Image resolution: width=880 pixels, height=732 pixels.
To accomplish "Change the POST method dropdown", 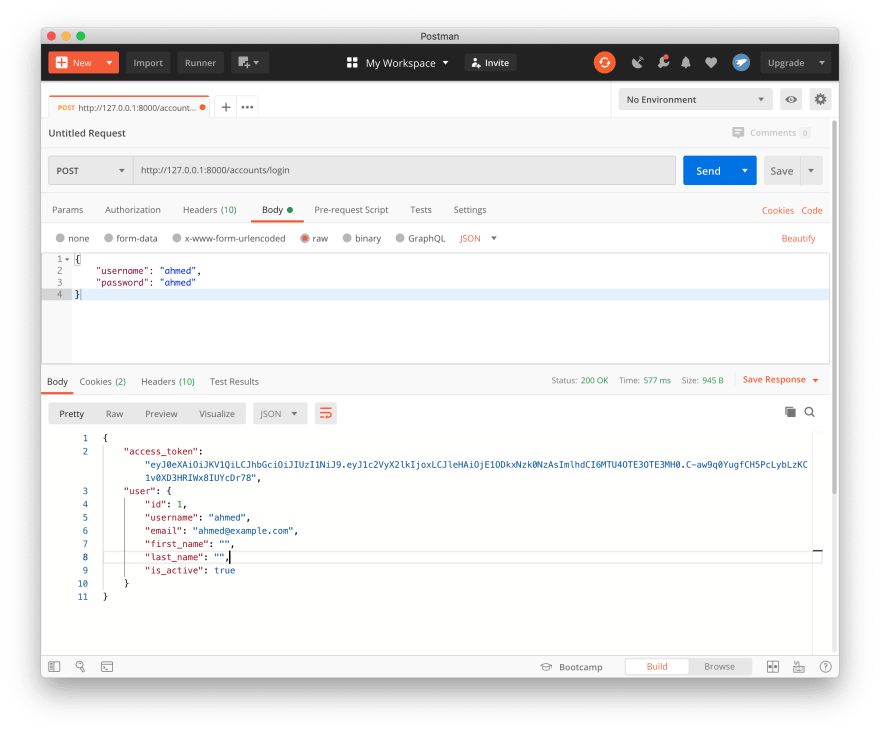I will (x=90, y=170).
